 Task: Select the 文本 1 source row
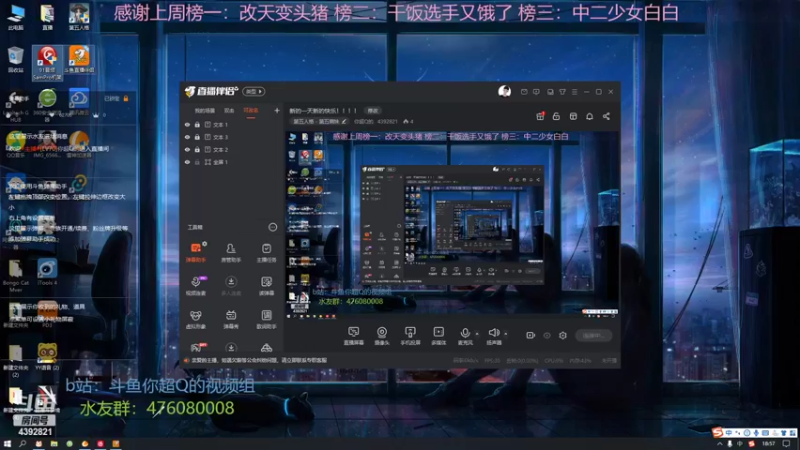coord(232,124)
